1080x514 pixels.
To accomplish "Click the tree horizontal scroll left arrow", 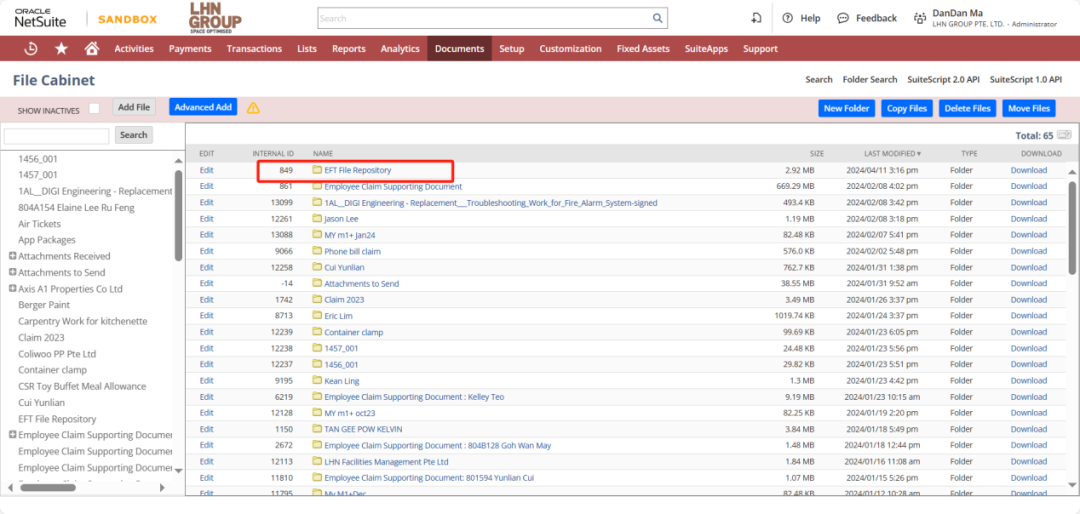I will (x=8, y=487).
